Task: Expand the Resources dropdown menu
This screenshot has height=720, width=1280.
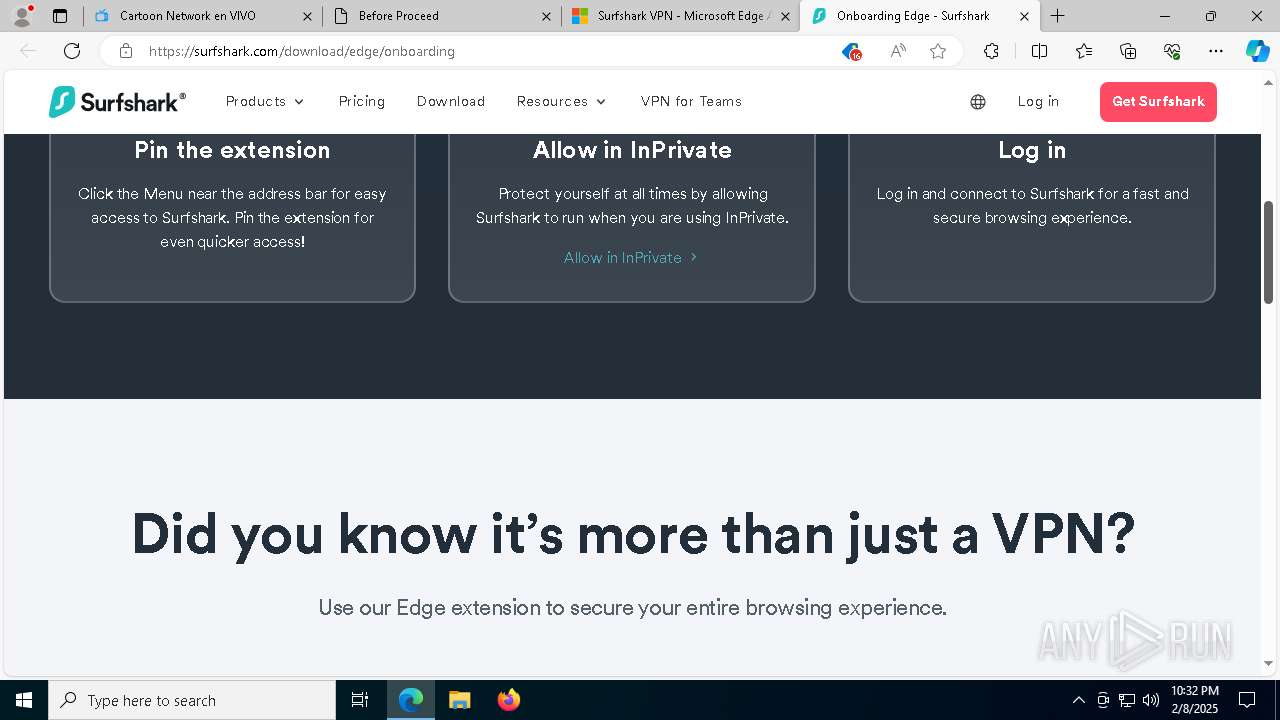Action: [562, 101]
